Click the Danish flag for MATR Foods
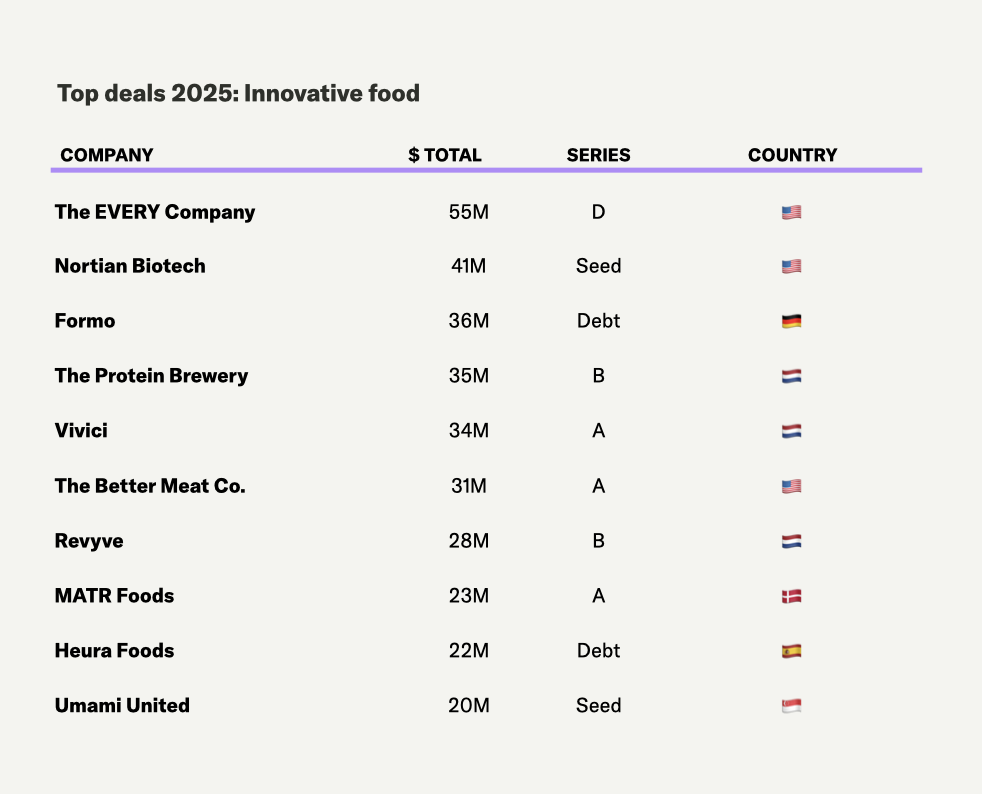This screenshot has width=982, height=794. point(791,597)
